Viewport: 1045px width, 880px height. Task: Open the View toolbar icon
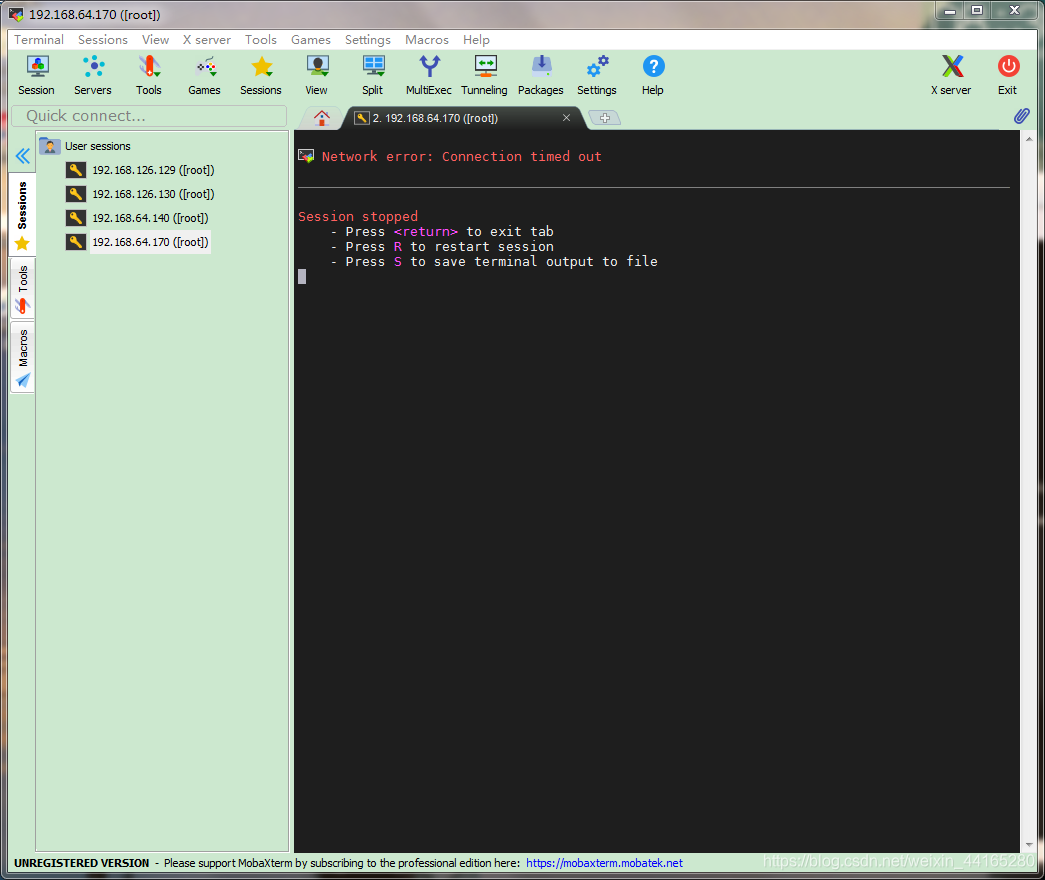pos(317,75)
